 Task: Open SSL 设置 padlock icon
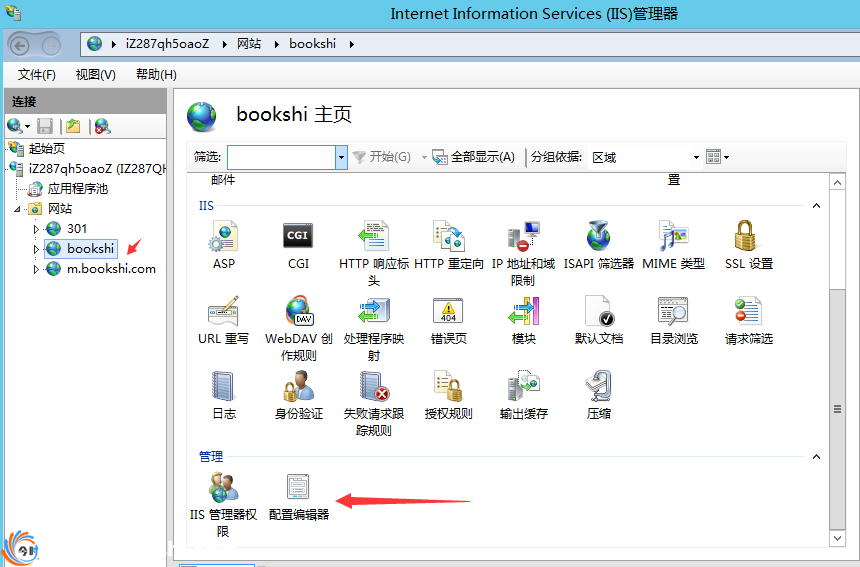click(x=745, y=236)
